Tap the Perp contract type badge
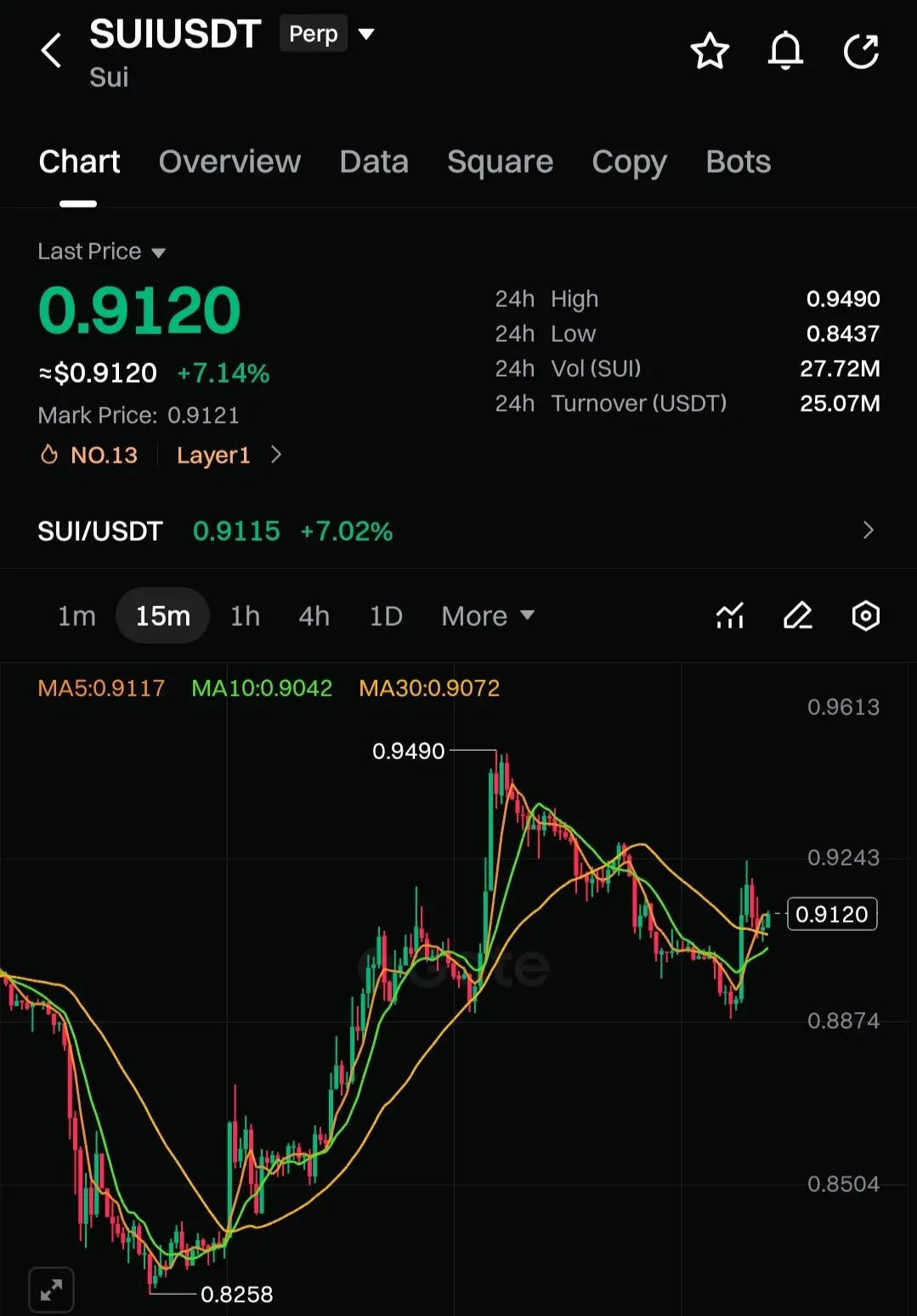The height and width of the screenshot is (1316, 917). (314, 34)
